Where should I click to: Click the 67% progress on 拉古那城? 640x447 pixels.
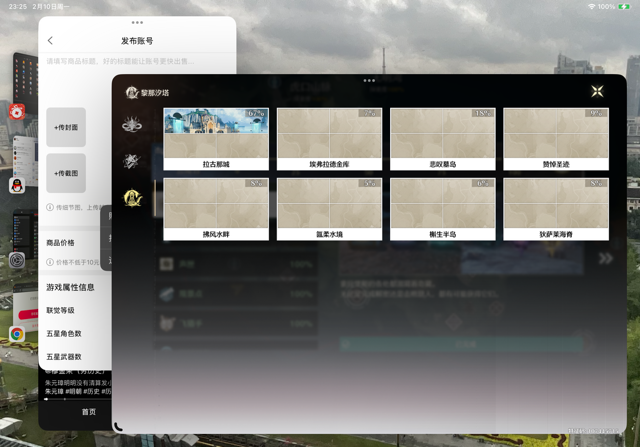256,113
